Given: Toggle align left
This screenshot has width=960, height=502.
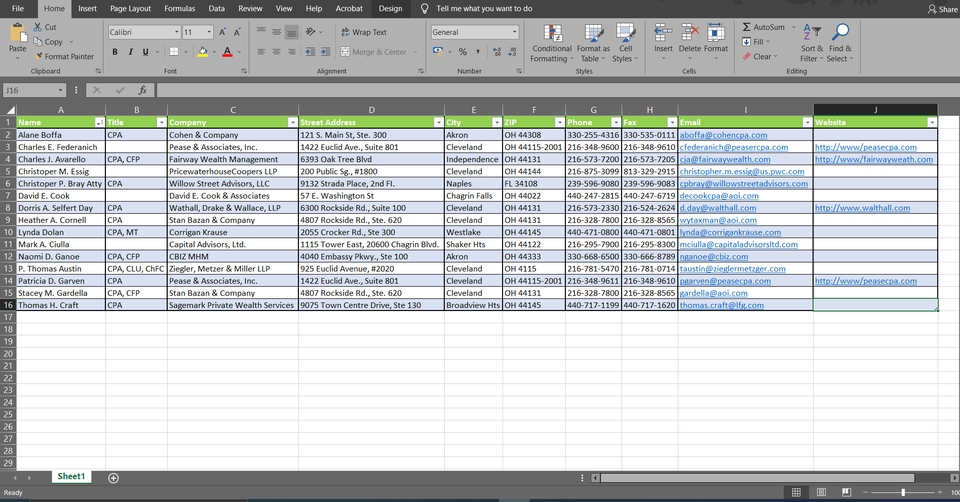Looking at the screenshot, I should coord(261,52).
